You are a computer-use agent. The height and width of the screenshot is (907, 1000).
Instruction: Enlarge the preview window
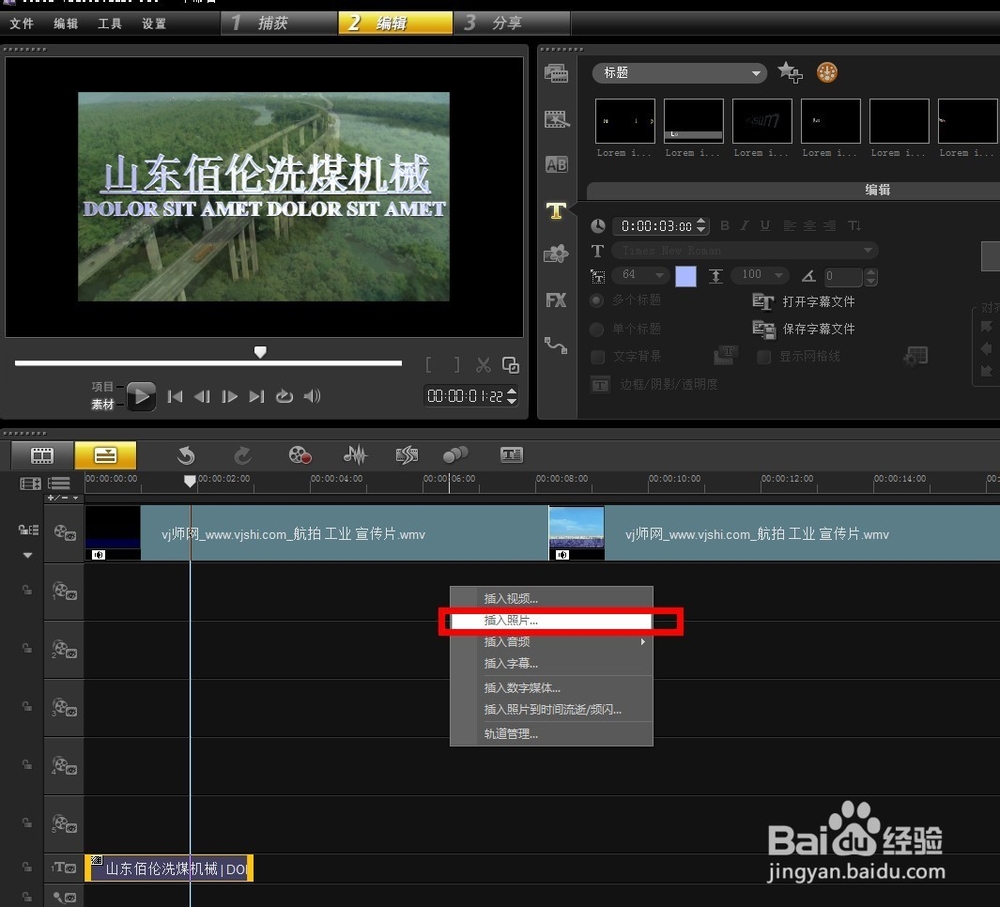point(510,365)
